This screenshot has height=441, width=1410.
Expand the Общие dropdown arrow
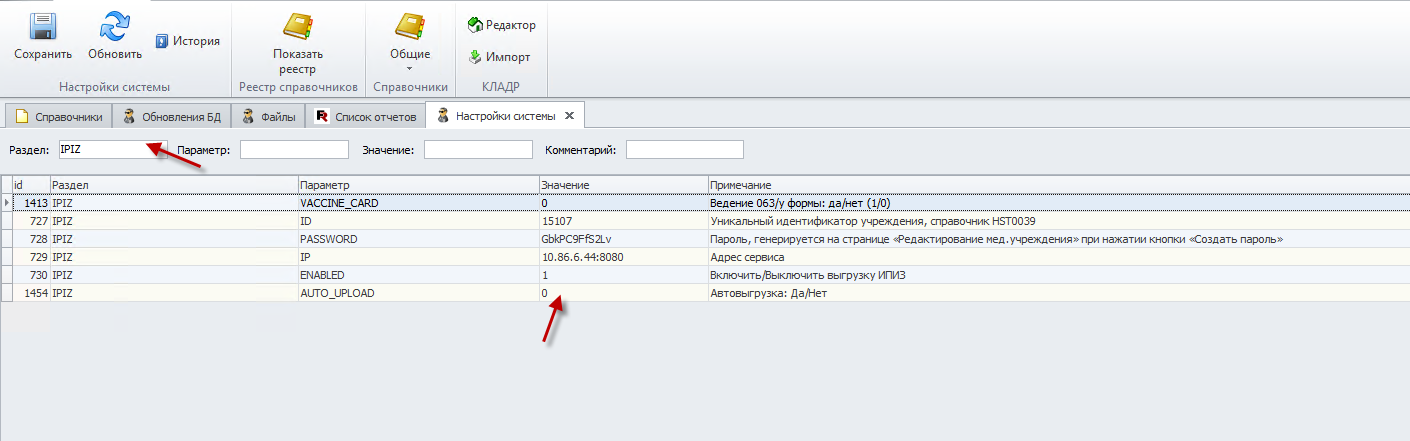pyautogui.click(x=410, y=68)
